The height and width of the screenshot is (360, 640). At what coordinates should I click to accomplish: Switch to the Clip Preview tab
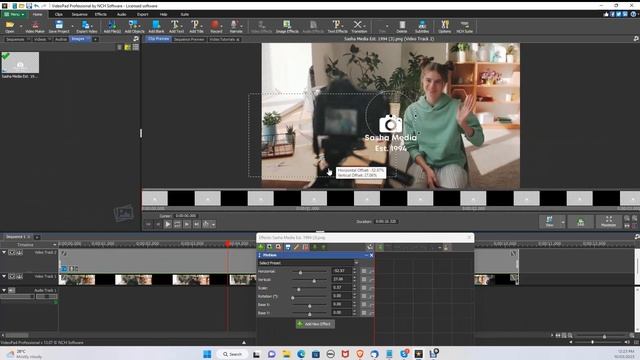[158, 39]
